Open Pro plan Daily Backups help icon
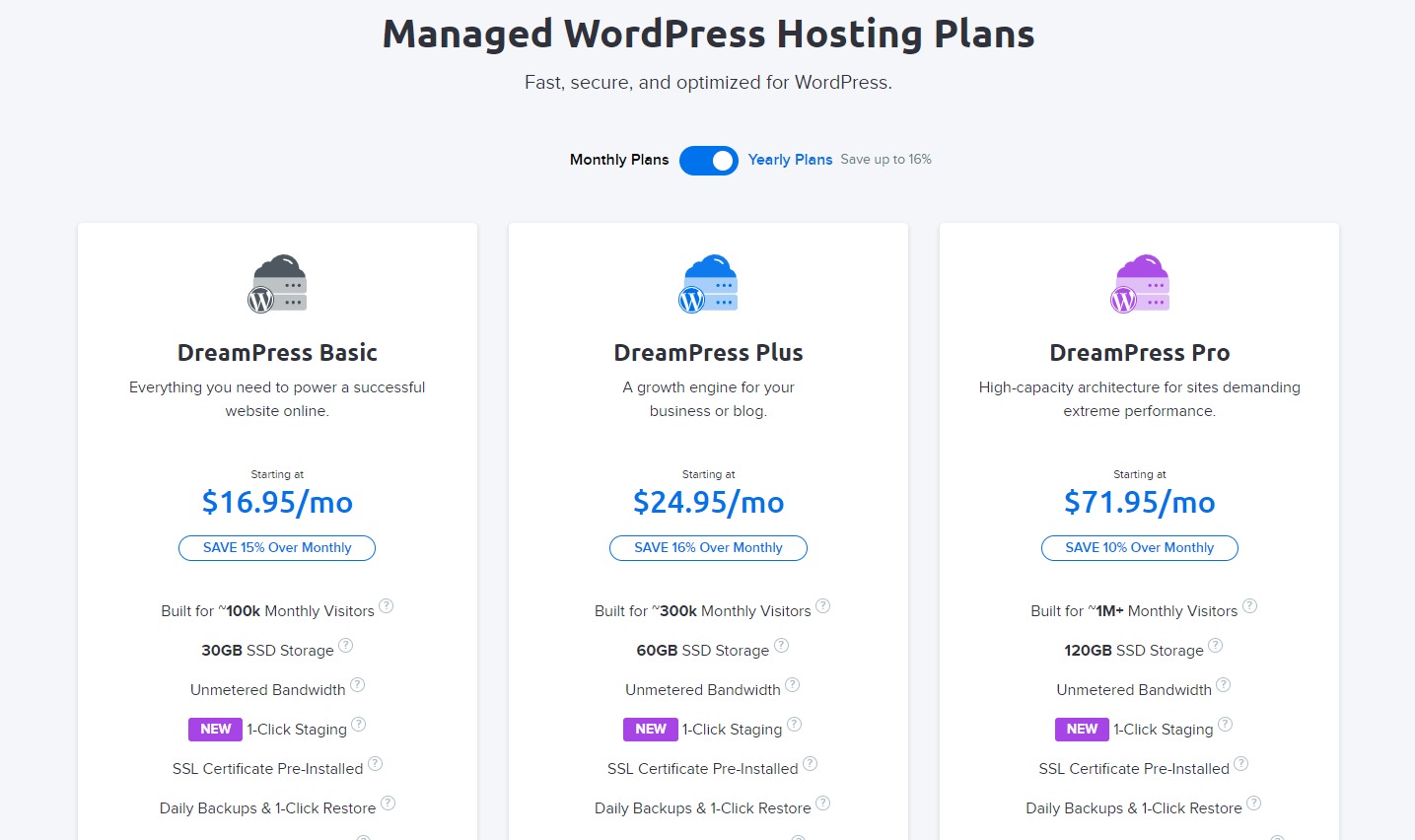 coord(1254,804)
